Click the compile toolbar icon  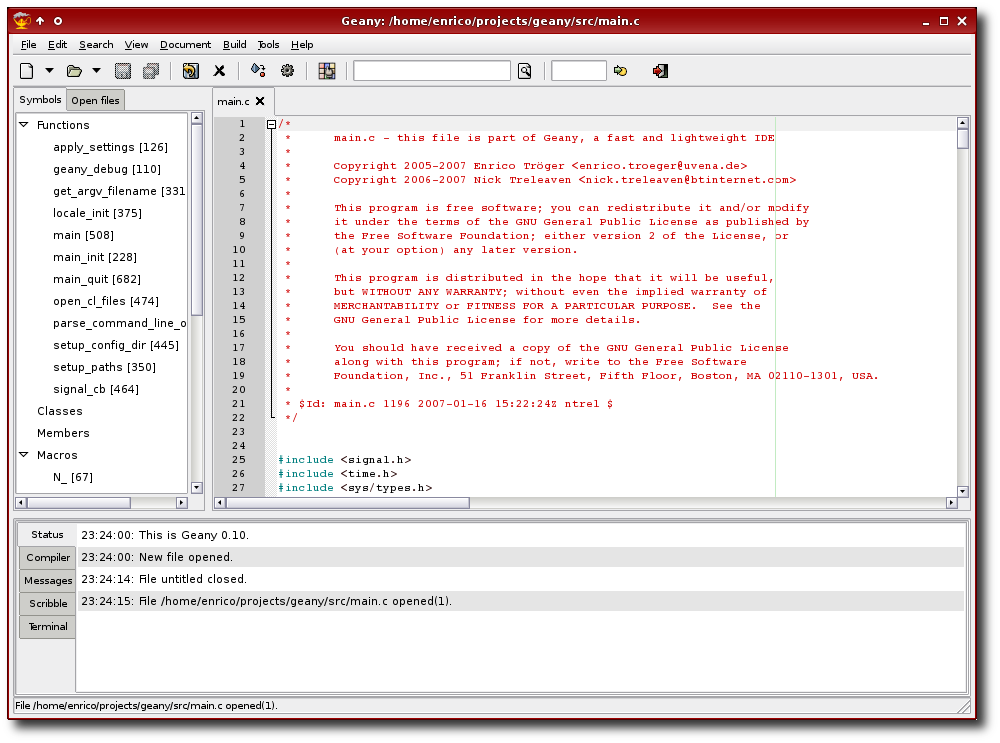pos(258,70)
